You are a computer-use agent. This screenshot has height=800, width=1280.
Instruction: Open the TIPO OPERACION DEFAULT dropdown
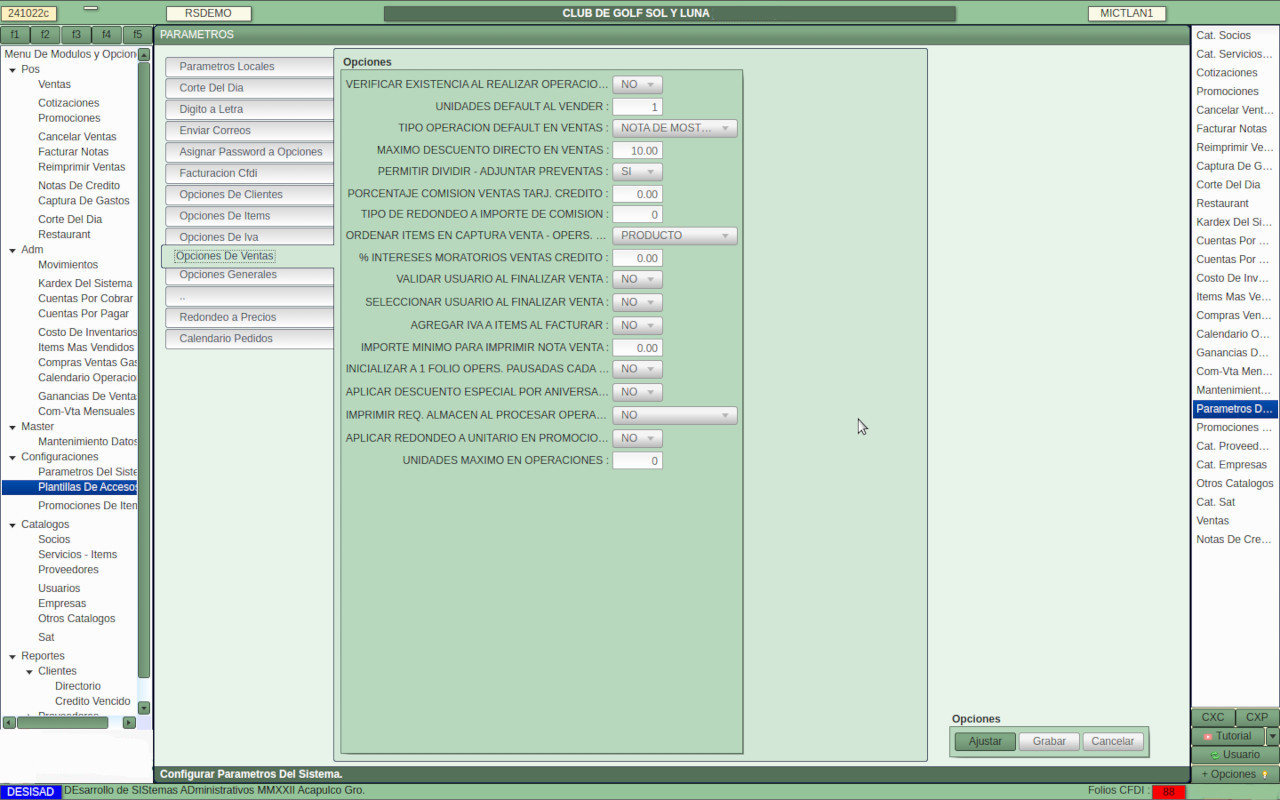point(674,128)
